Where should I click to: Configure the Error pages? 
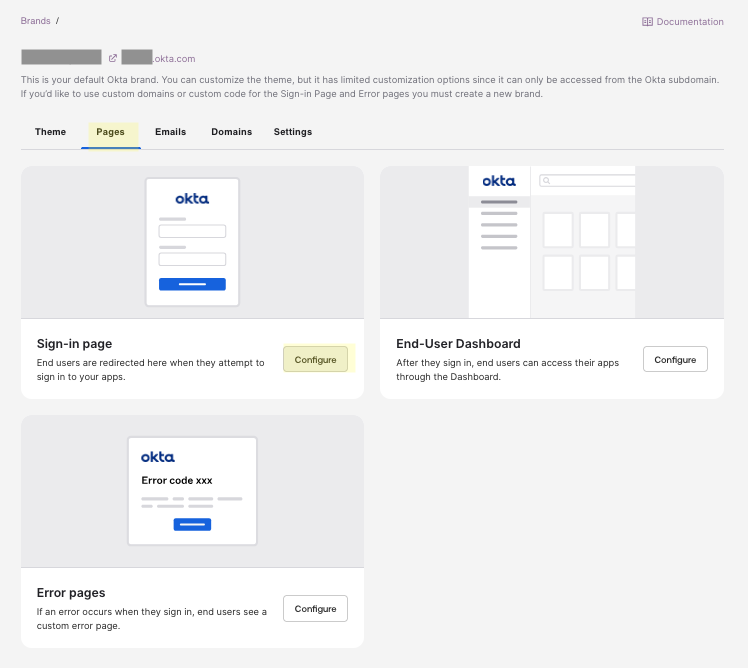pyautogui.click(x=315, y=608)
